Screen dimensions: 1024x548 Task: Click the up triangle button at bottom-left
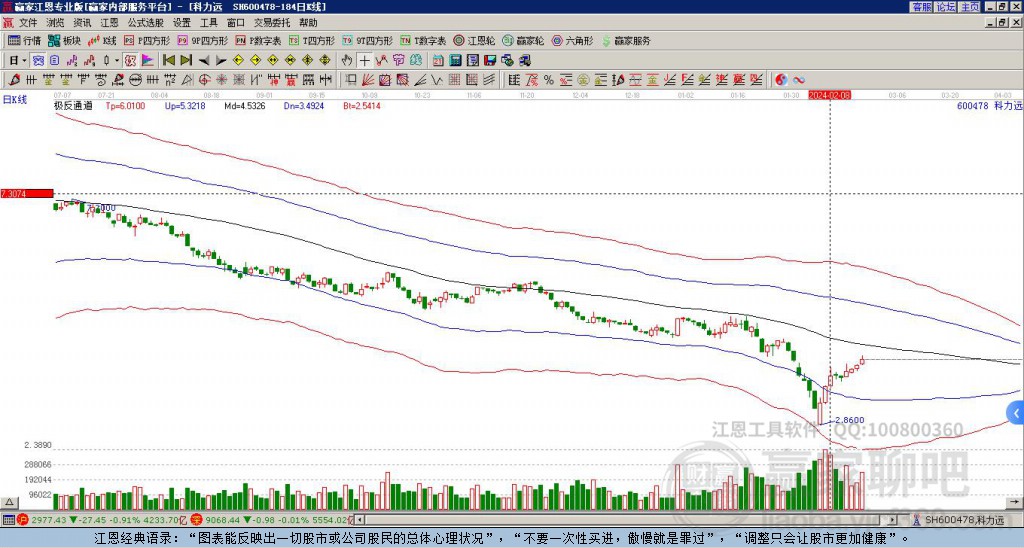click(x=9, y=502)
